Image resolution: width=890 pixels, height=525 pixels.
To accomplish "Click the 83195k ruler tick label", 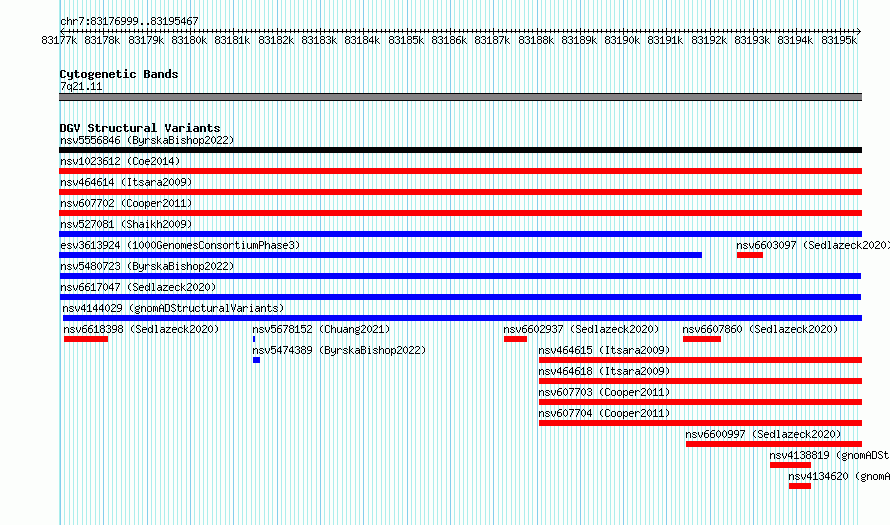I will (x=839, y=40).
